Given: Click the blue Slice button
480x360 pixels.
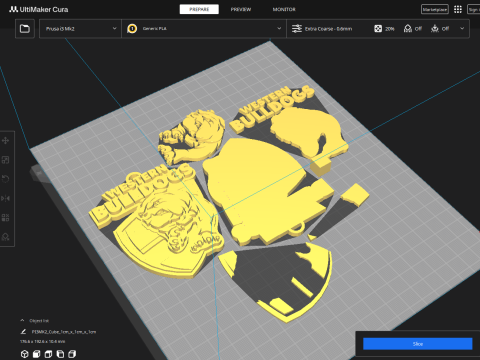Looking at the screenshot, I should (x=418, y=344).
